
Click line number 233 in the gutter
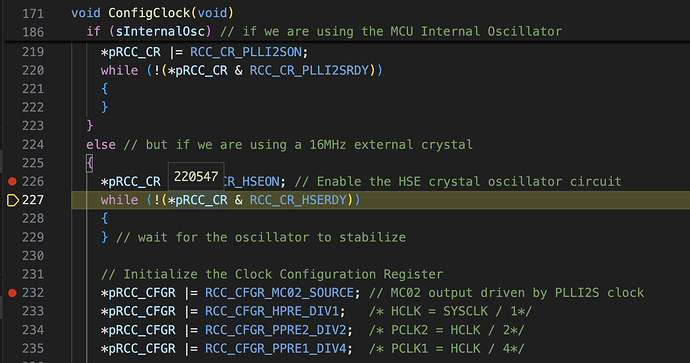point(33,311)
